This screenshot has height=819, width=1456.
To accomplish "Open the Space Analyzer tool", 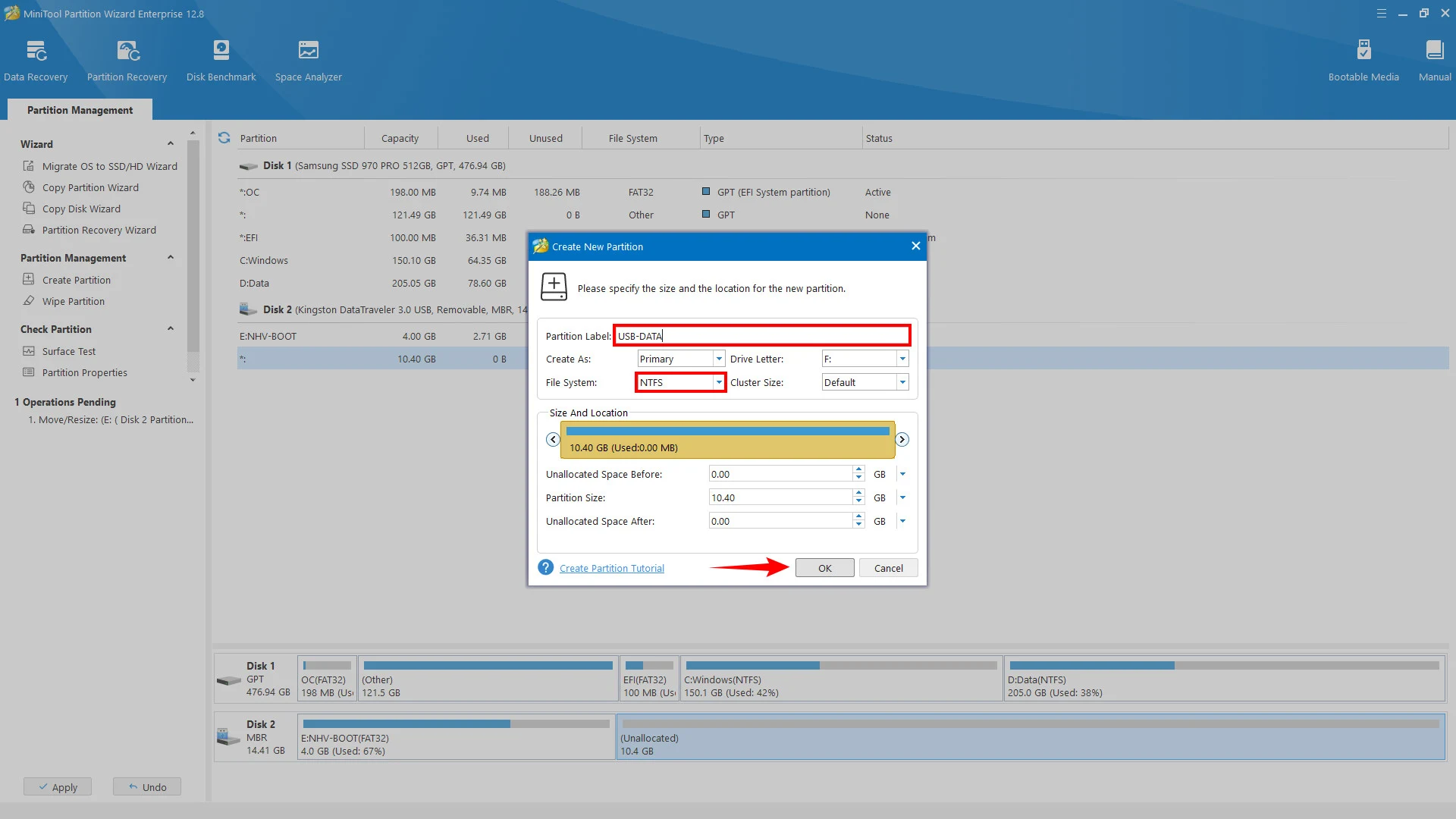I will click(308, 61).
